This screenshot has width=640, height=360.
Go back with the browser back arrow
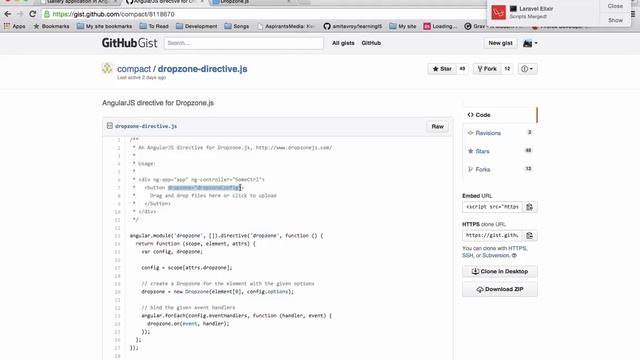[x=8, y=14]
